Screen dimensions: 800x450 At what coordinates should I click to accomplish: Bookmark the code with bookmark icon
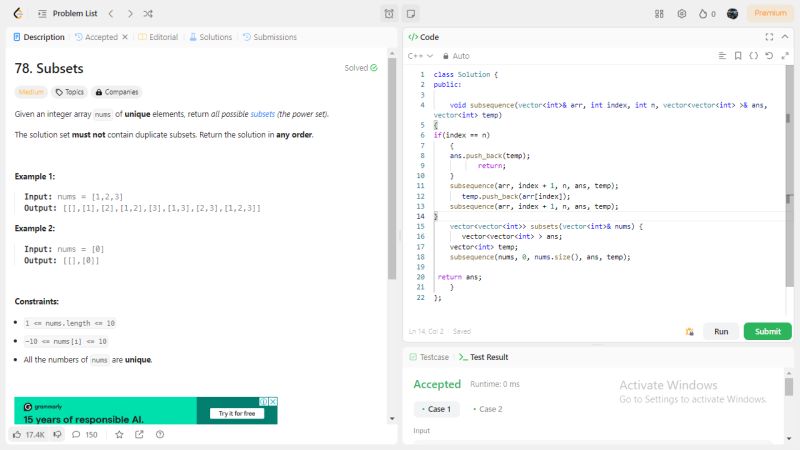click(x=738, y=56)
